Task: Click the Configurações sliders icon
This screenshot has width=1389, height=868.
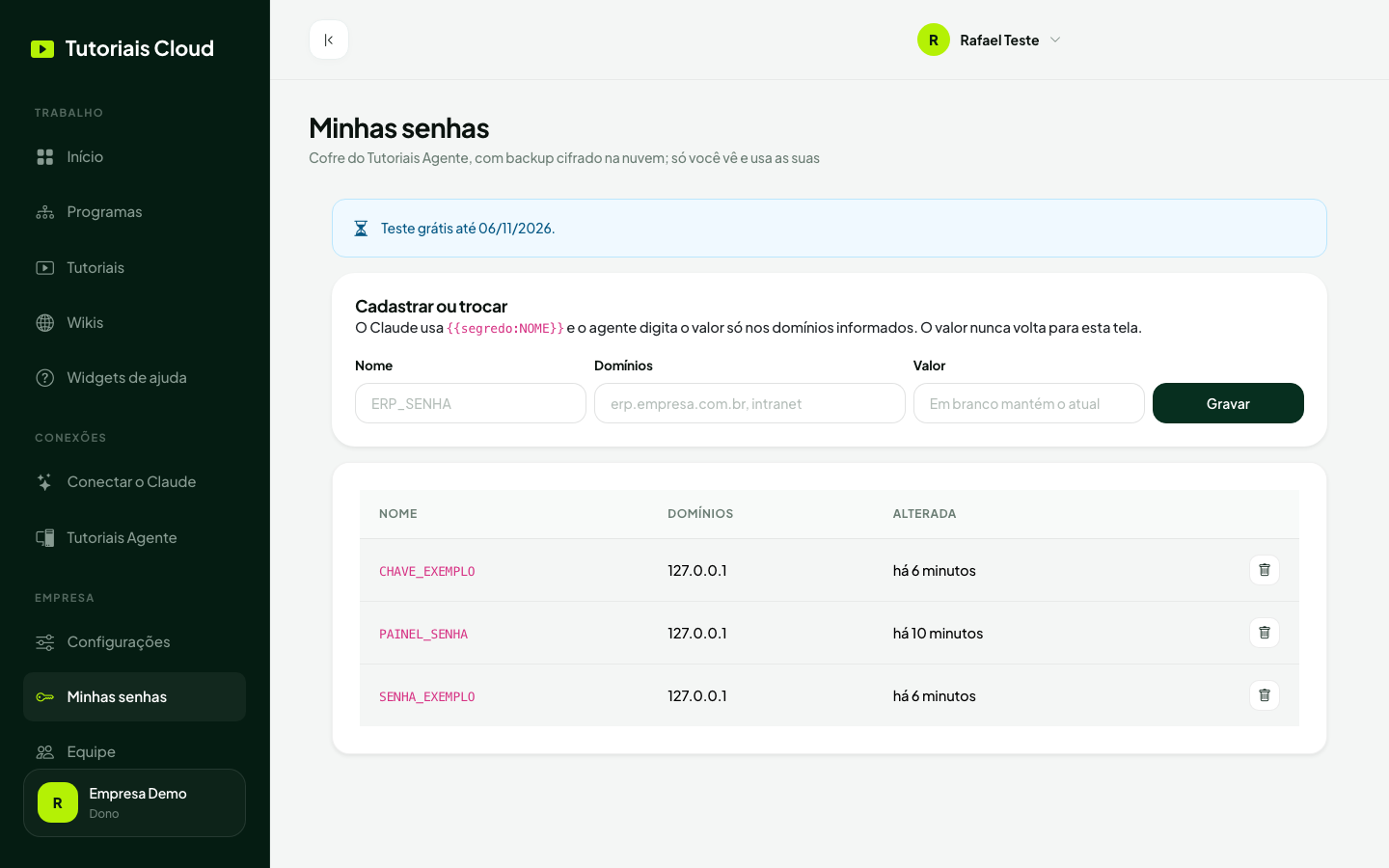Action: [x=45, y=642]
